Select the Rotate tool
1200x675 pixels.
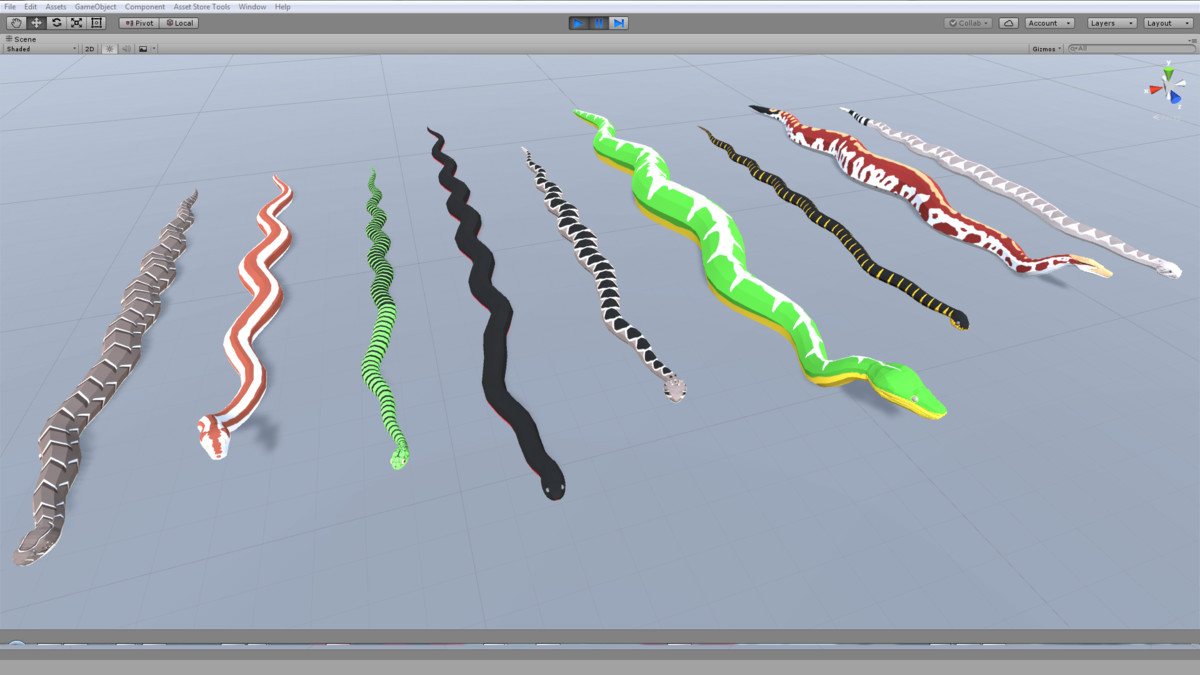[57, 22]
